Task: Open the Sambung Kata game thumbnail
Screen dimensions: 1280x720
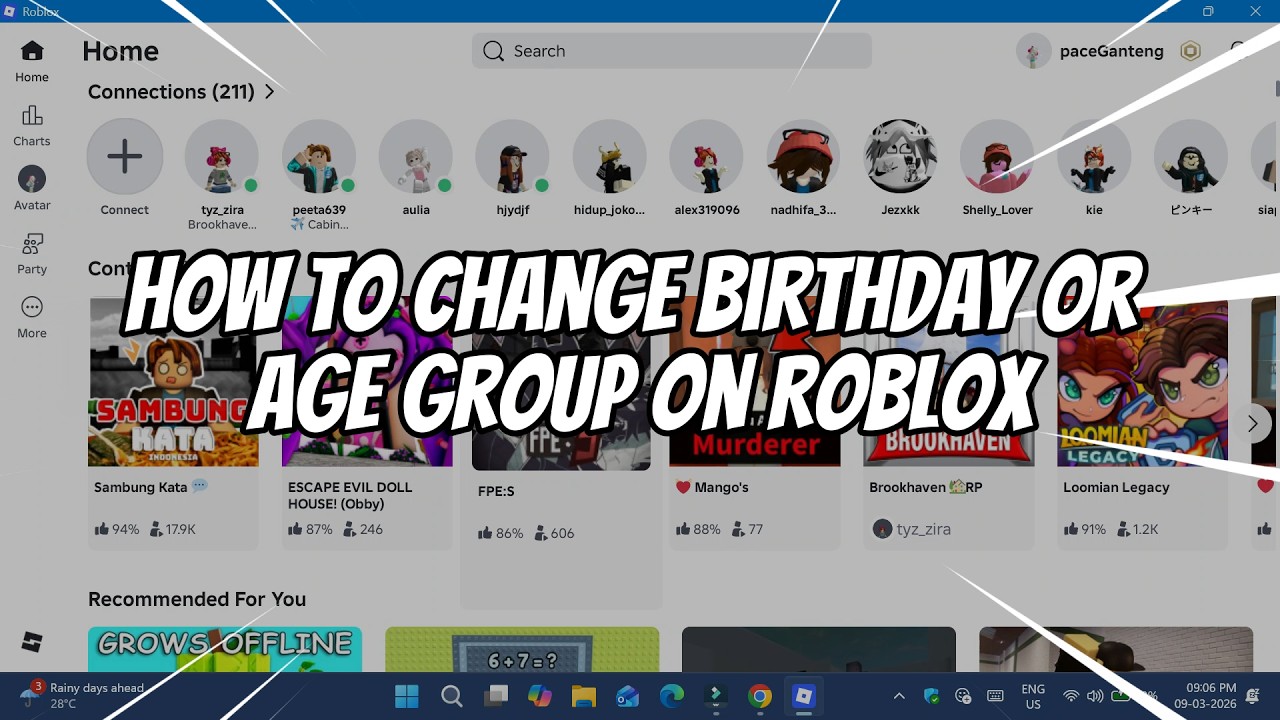Action: coord(173,382)
